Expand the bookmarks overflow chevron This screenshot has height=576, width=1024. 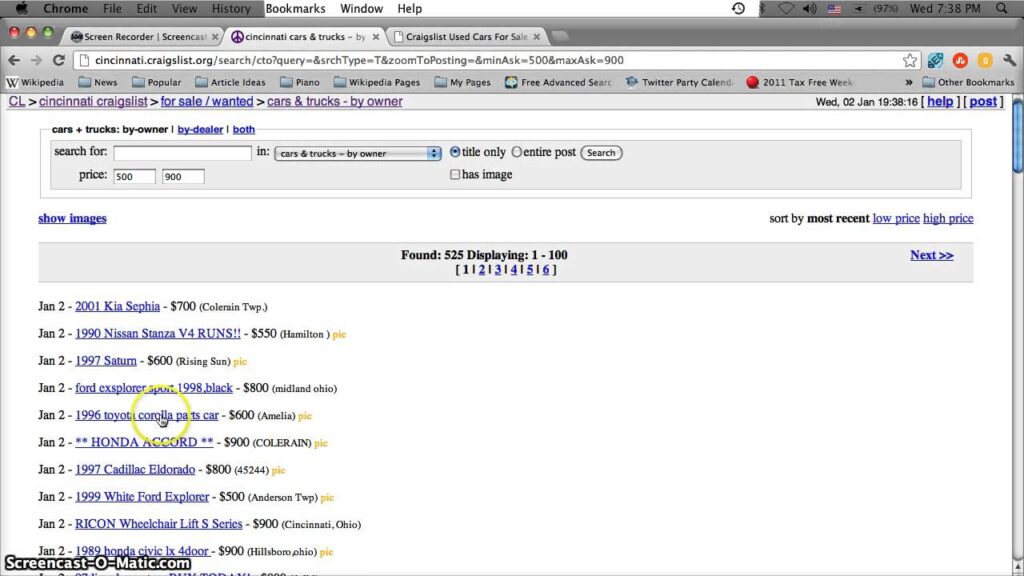(x=908, y=83)
